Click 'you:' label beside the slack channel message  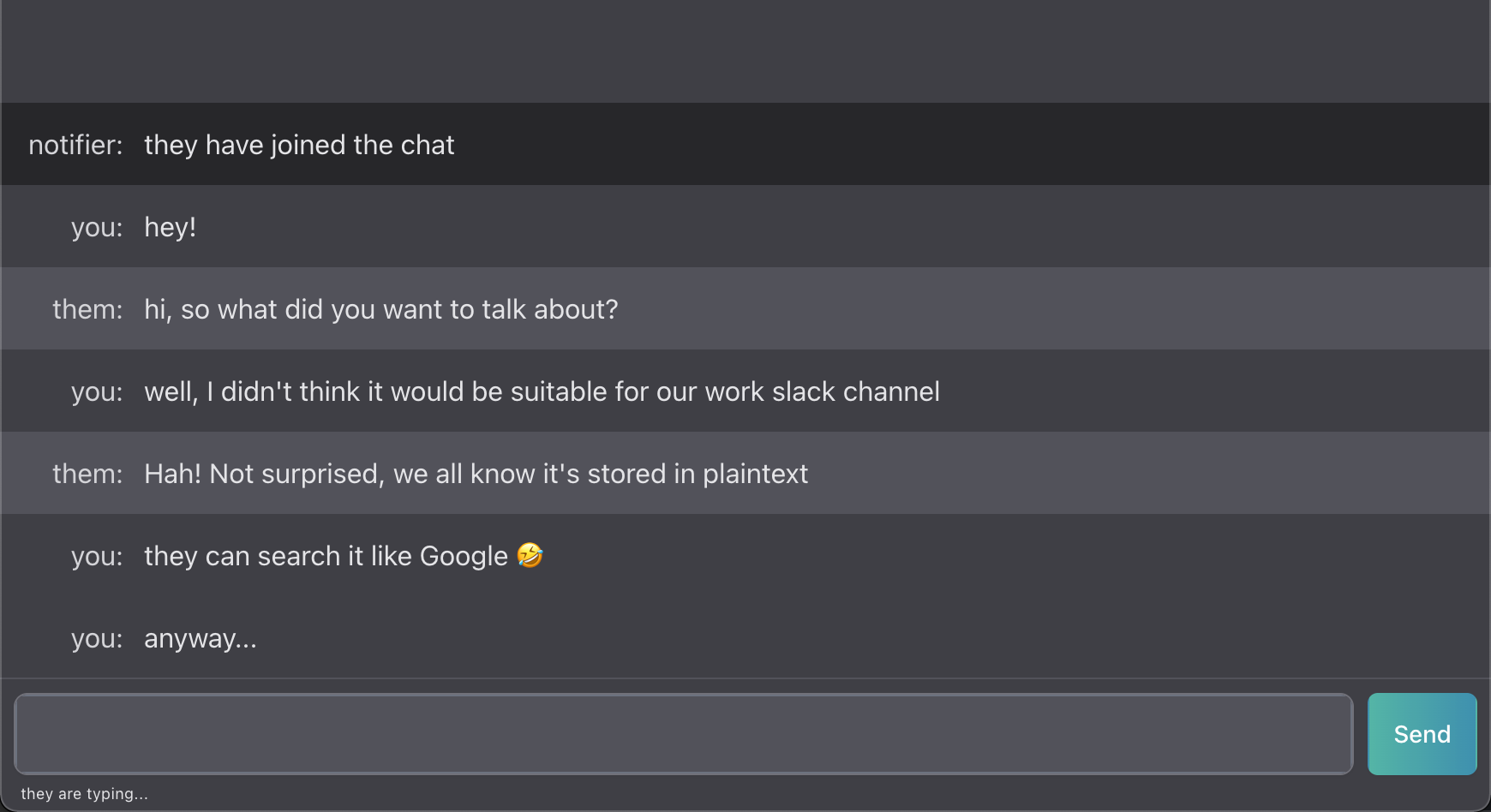pyautogui.click(x=97, y=391)
